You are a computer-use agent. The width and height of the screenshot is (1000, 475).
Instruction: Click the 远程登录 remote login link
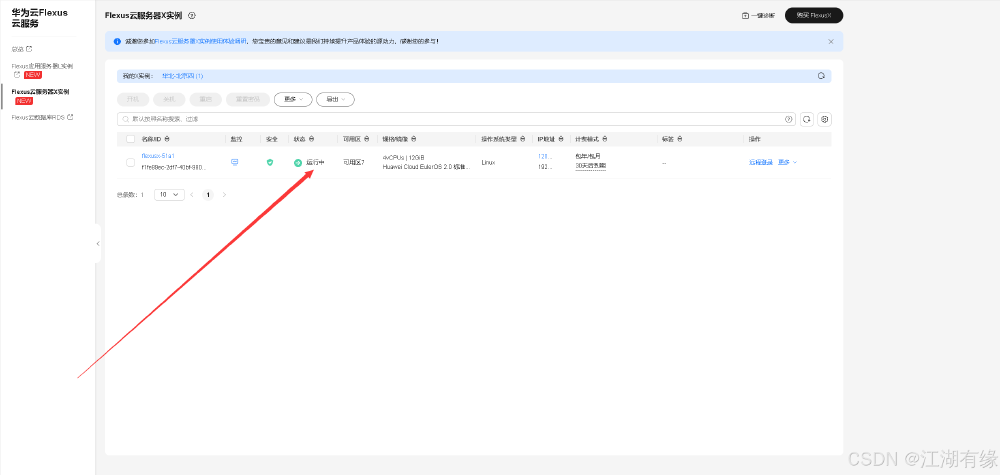760,163
